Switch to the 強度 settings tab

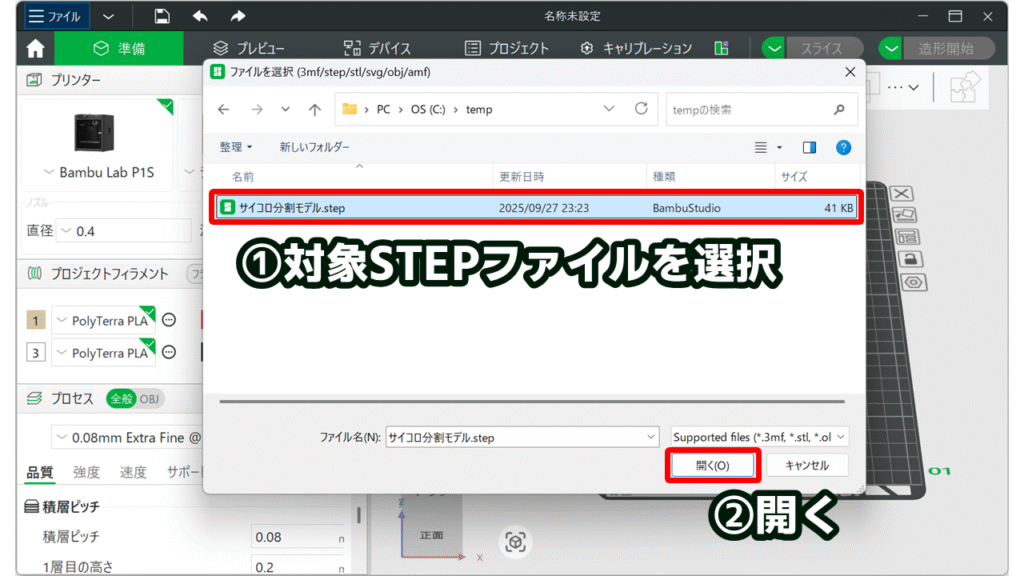pos(86,472)
